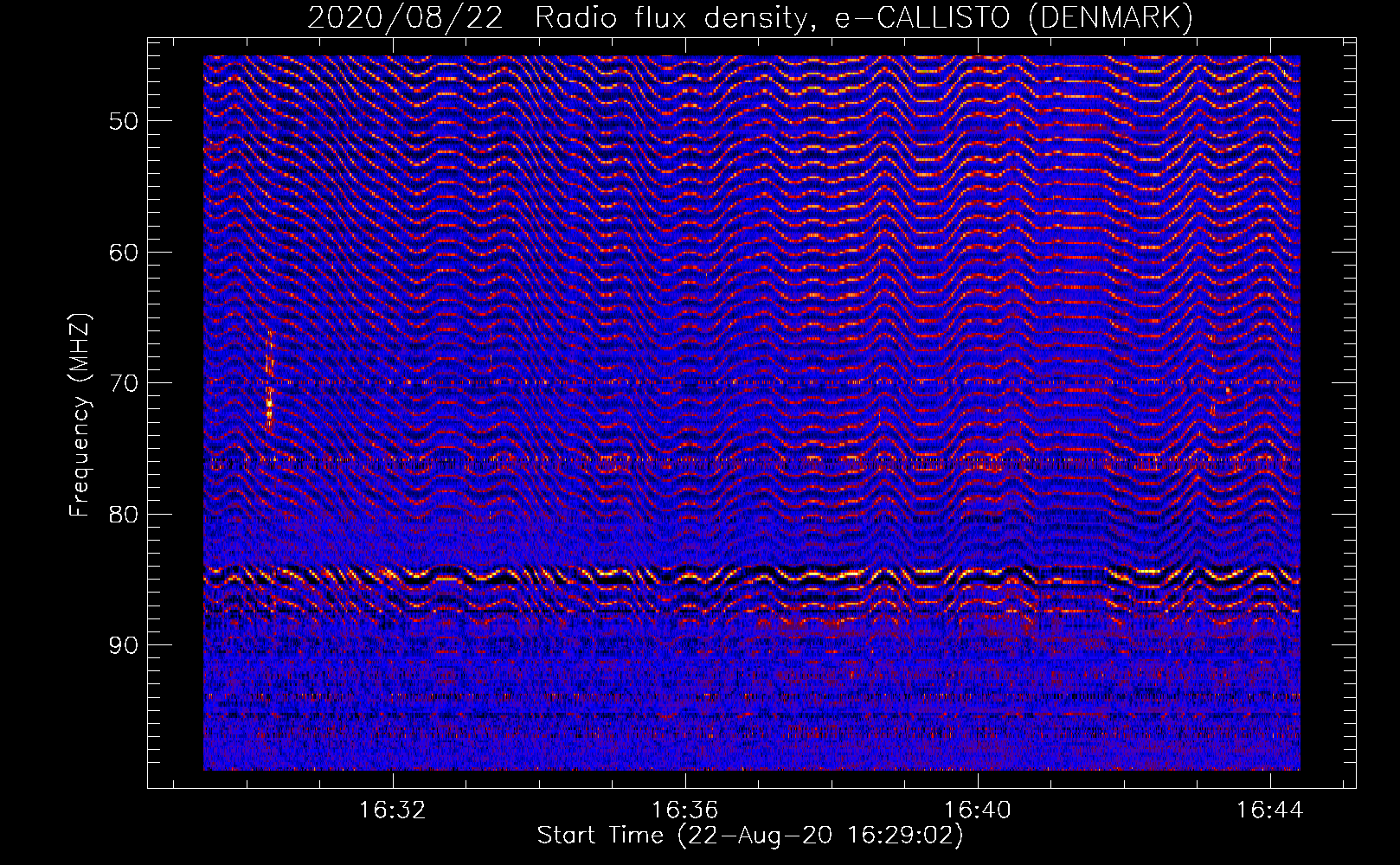This screenshot has height=865, width=1400.
Task: Select the 50 frequency tick label
Action: [x=123, y=120]
